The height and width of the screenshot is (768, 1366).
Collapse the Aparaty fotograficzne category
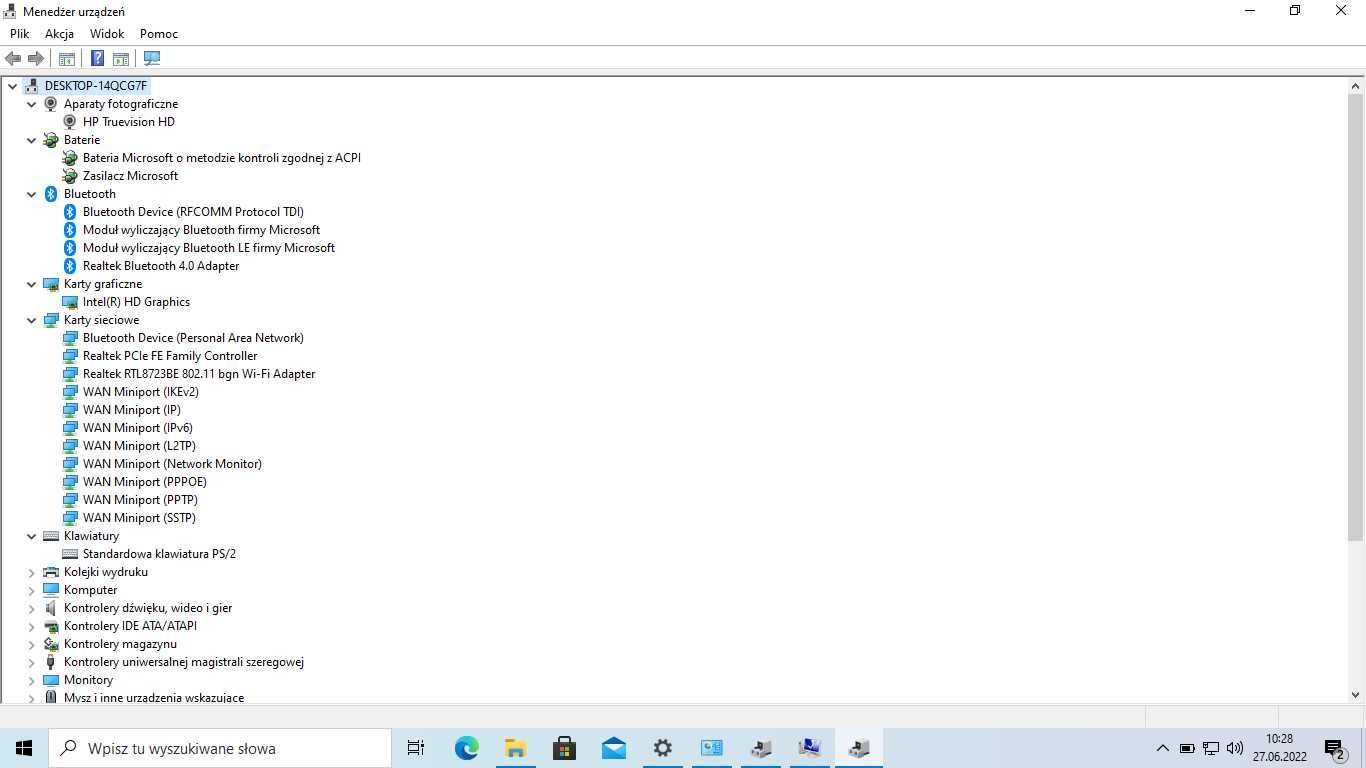pos(32,104)
